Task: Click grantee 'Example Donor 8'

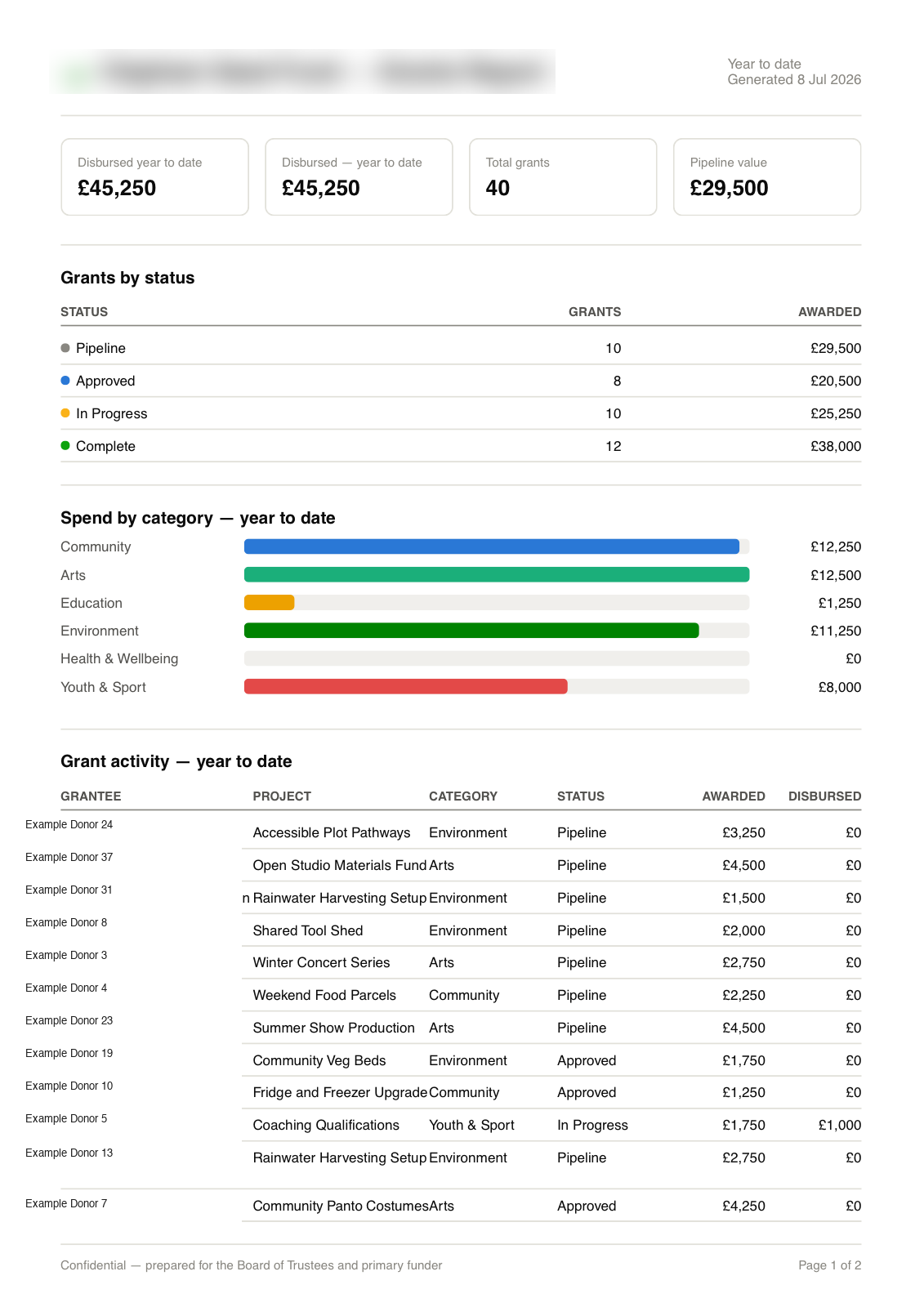Action: [66, 922]
